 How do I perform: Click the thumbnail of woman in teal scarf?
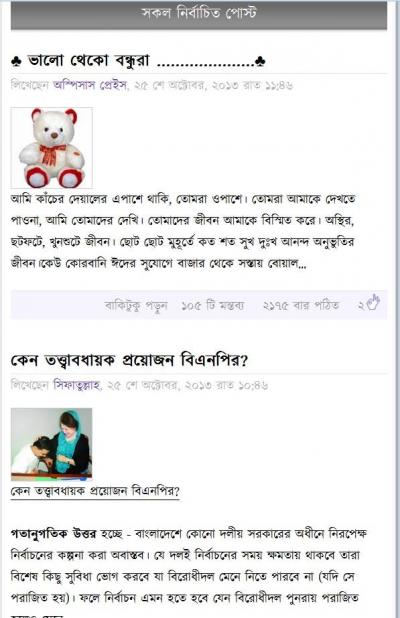pyautogui.click(x=52, y=444)
